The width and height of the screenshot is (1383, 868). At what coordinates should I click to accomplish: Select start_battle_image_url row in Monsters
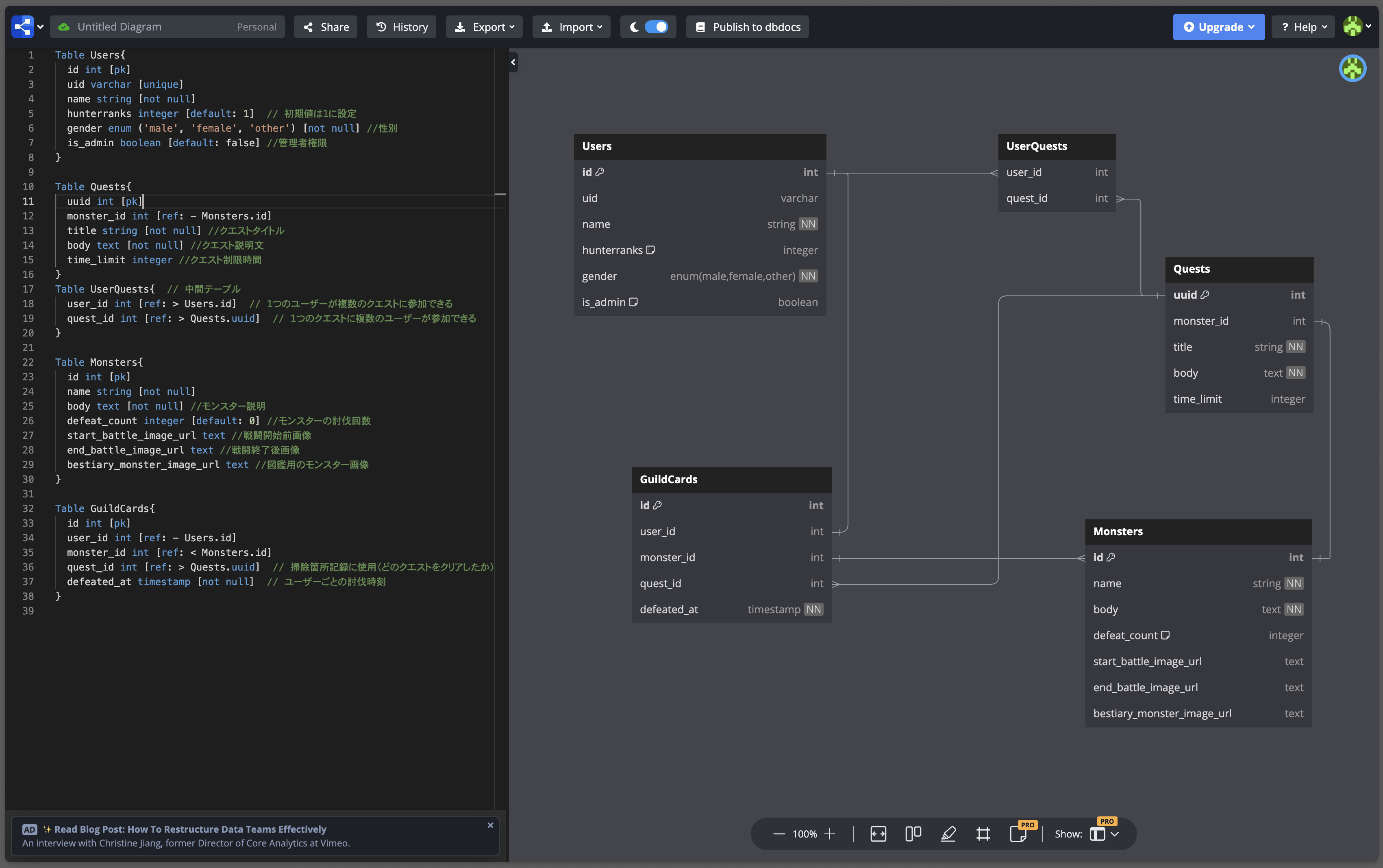coord(1198,662)
